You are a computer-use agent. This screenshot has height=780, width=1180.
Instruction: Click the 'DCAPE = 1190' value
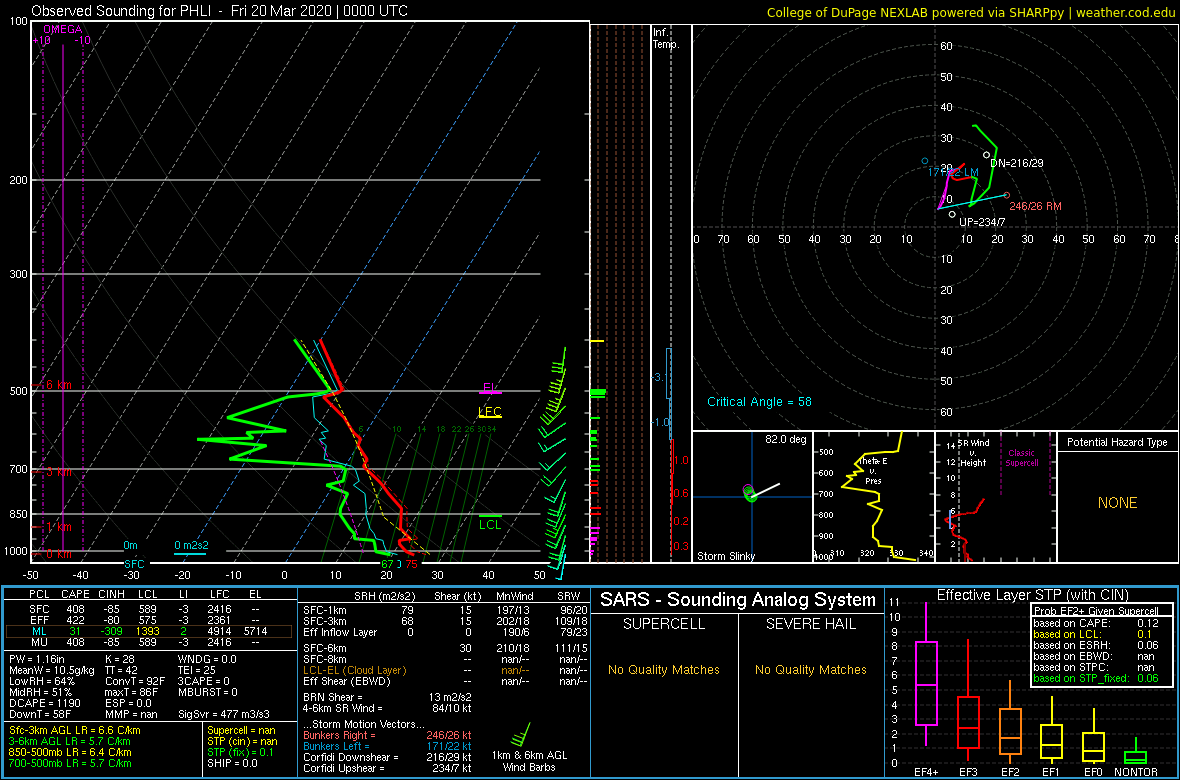[44, 702]
